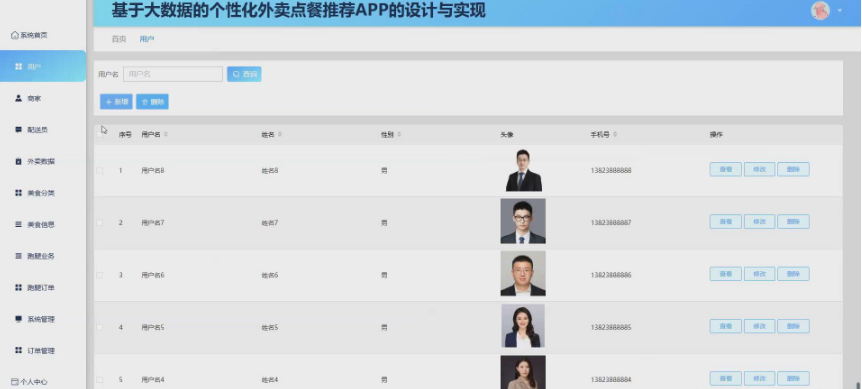Image resolution: width=862 pixels, height=389 pixels.
Task: Click the user avatar in top-right header
Action: click(x=820, y=10)
